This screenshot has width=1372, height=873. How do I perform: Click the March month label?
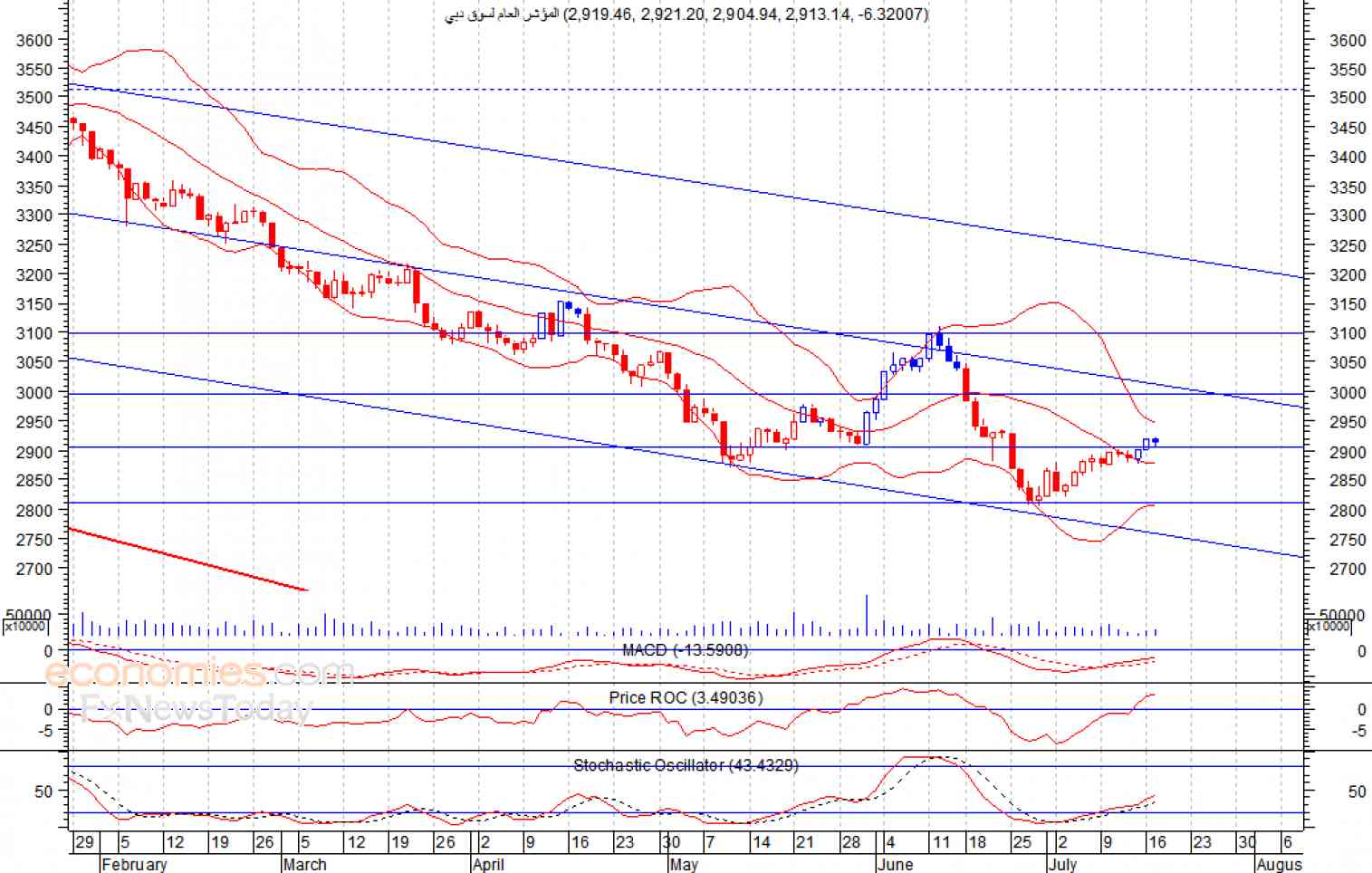click(305, 865)
